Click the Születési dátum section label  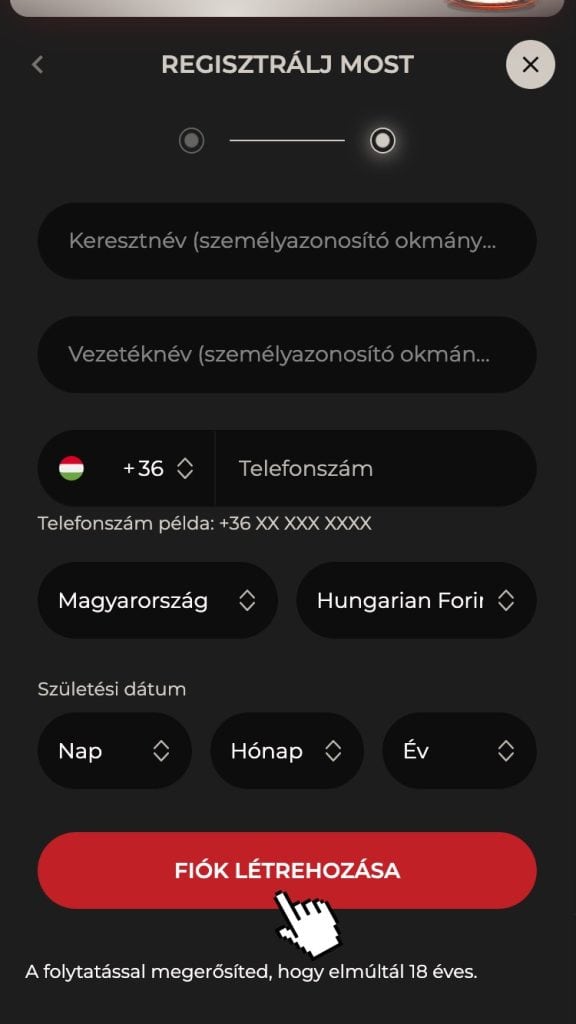(113, 688)
